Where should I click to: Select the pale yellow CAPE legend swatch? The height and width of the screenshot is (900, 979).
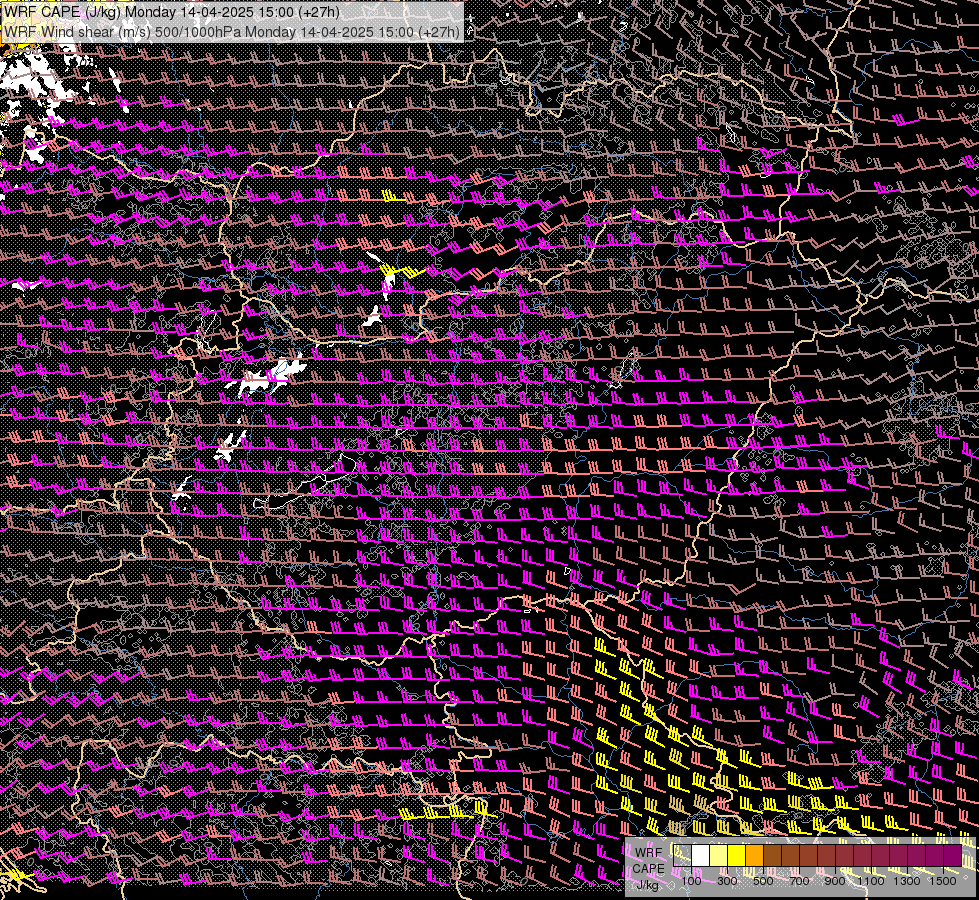coord(719,856)
